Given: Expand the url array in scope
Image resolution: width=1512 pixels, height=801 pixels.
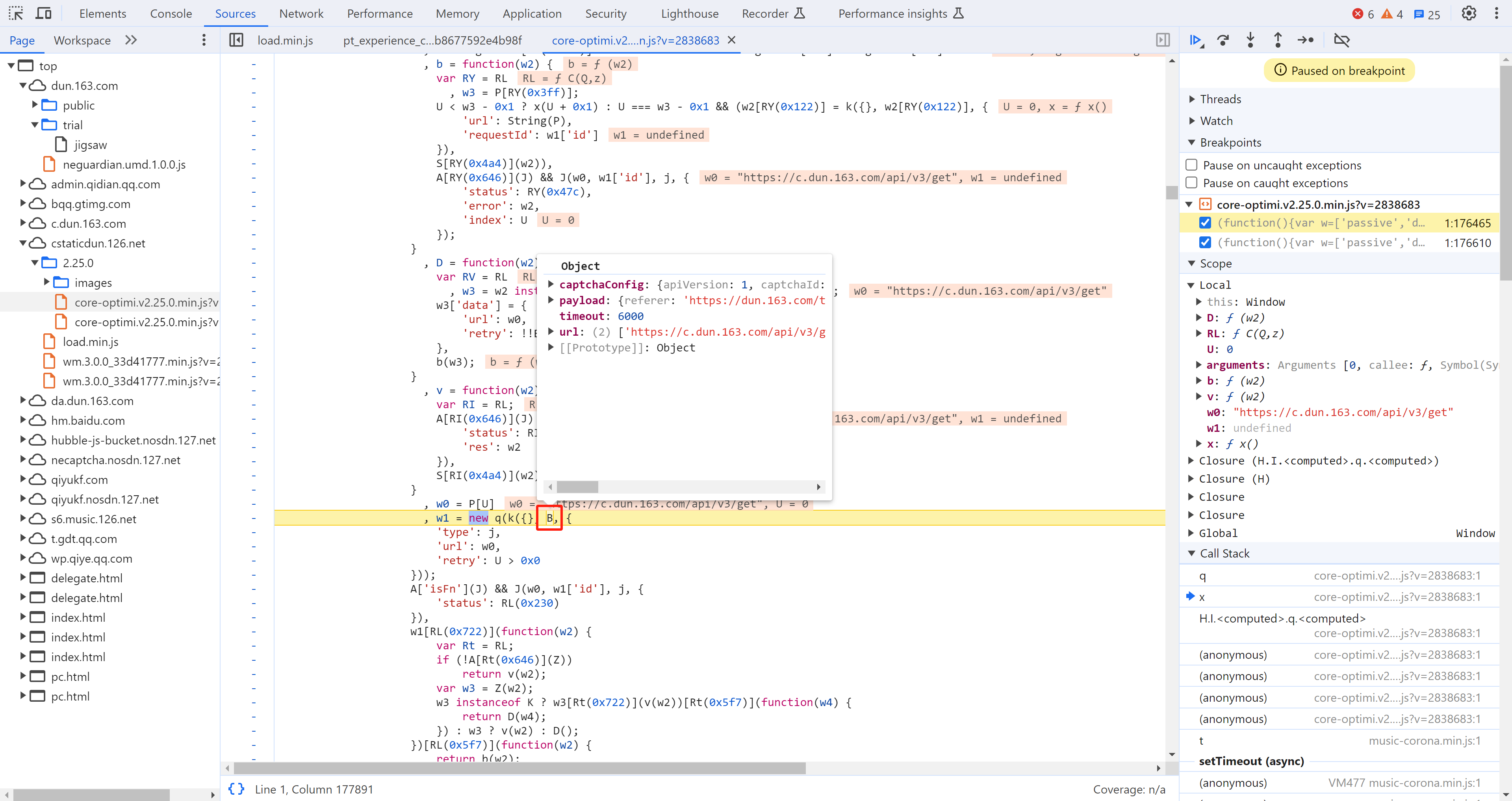Looking at the screenshot, I should (551, 332).
